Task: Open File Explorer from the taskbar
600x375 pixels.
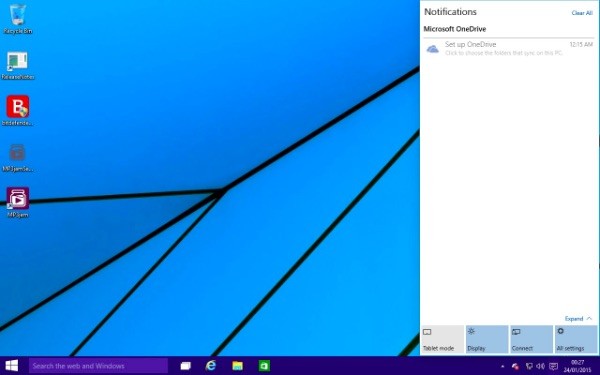Action: point(237,366)
